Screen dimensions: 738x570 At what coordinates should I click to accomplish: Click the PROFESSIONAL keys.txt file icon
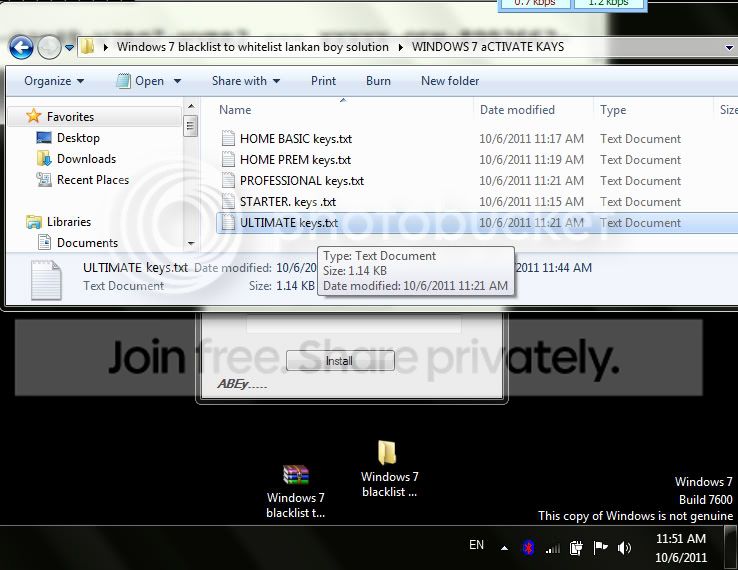pyautogui.click(x=228, y=180)
